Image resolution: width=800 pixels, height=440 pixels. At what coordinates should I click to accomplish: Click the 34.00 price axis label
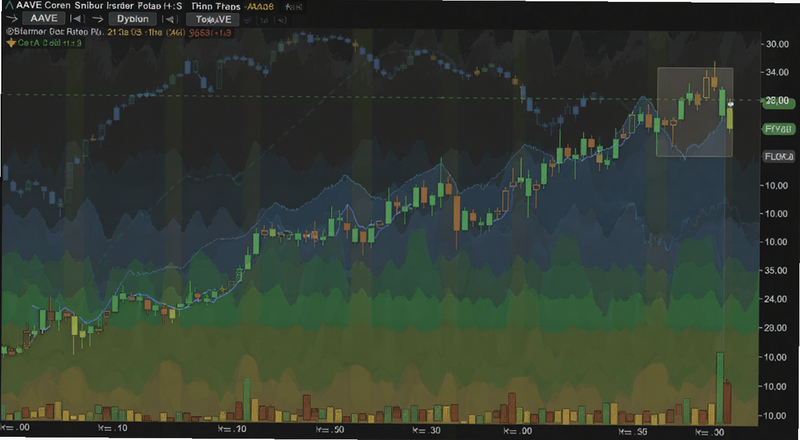[x=777, y=72]
